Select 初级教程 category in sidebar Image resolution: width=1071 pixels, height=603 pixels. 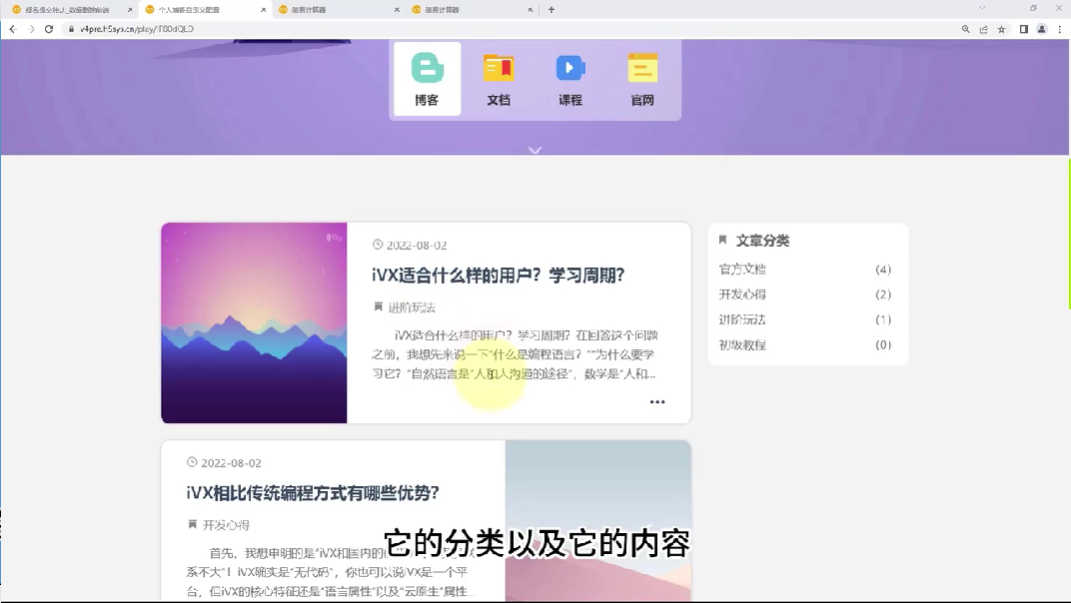(742, 345)
